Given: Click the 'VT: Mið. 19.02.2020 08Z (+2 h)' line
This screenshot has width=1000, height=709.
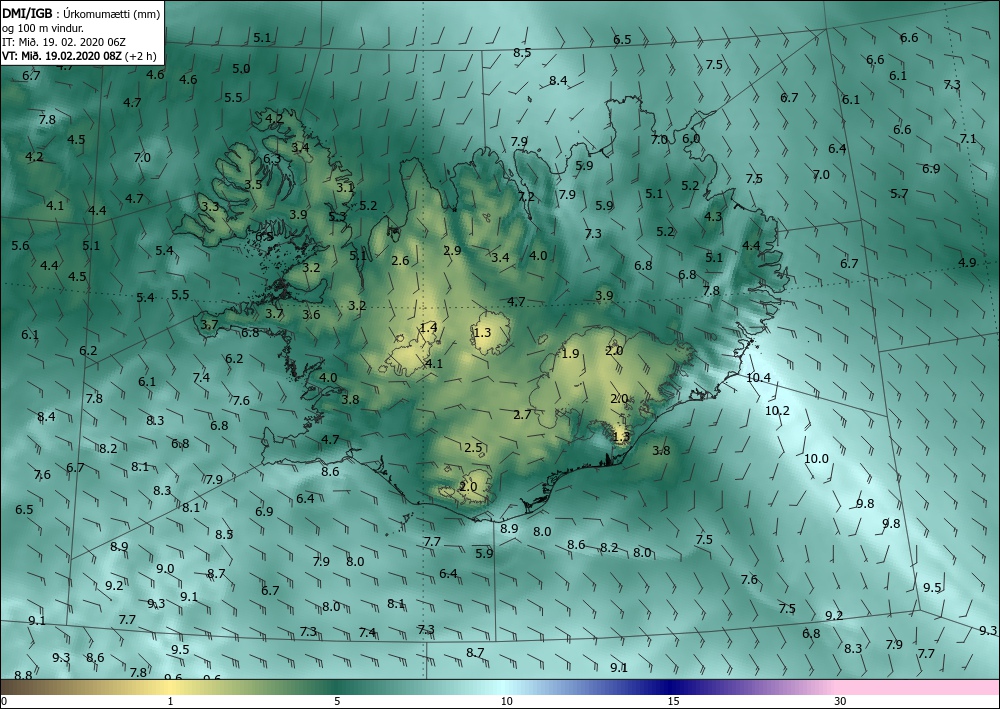Looking at the screenshot, I should 79,56.
